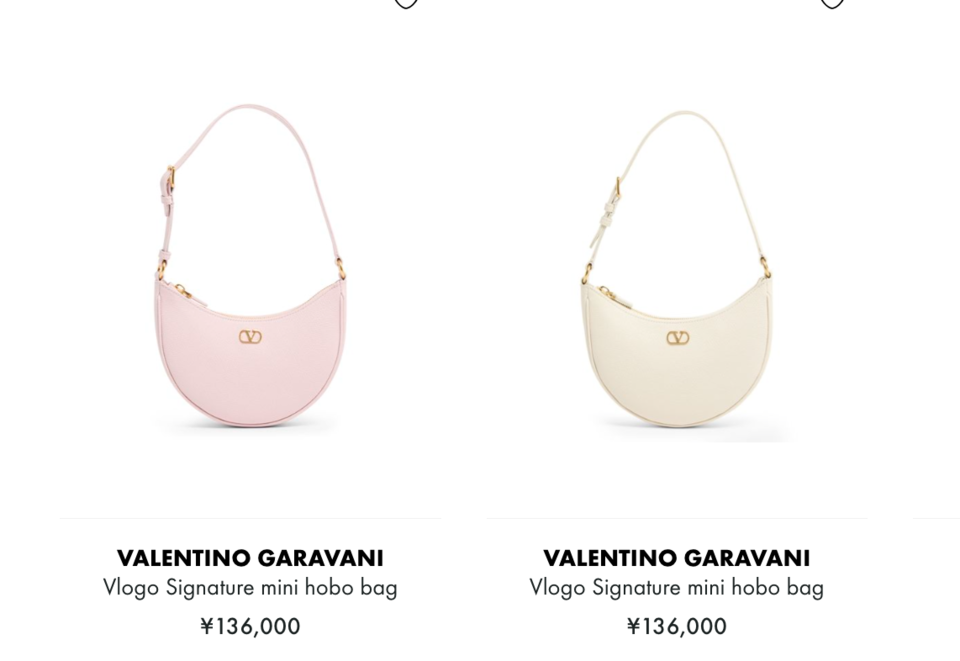Click the gold V logo on cream bag
This screenshot has width=960, height=661.
pyautogui.click(x=678, y=338)
